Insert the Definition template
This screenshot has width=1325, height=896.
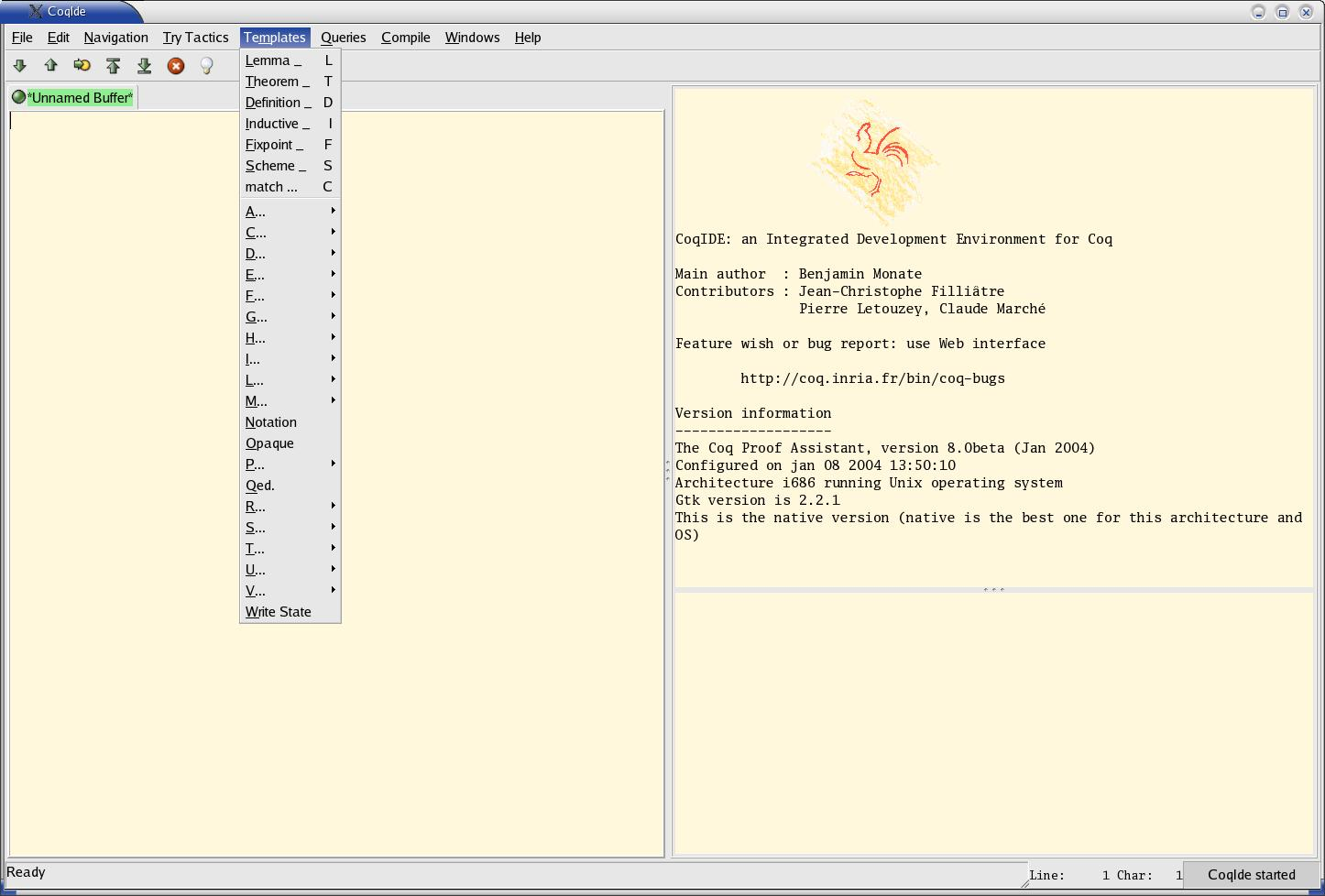(290, 103)
